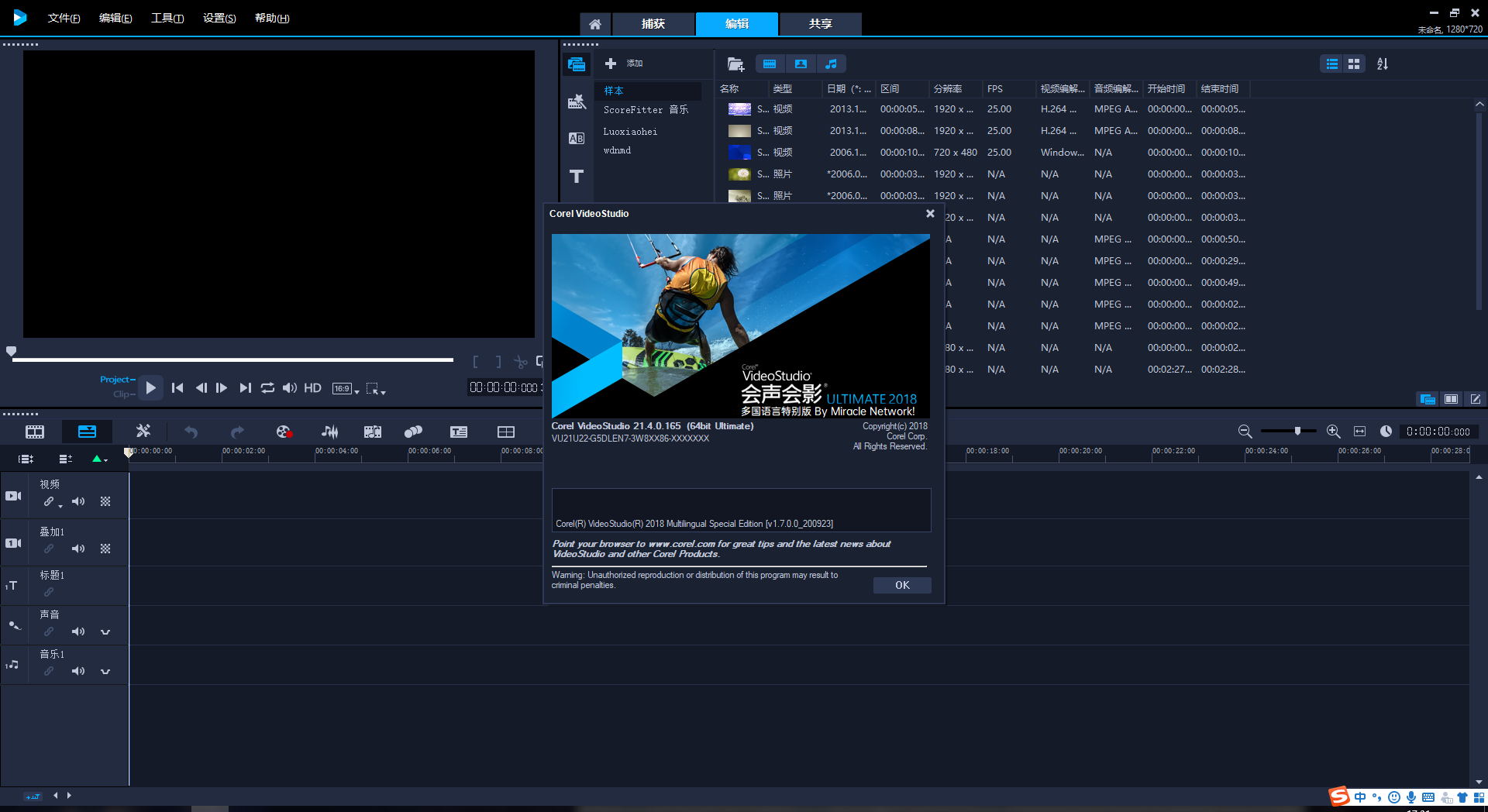Open the Media library panel icon
1488x812 pixels.
point(577,64)
